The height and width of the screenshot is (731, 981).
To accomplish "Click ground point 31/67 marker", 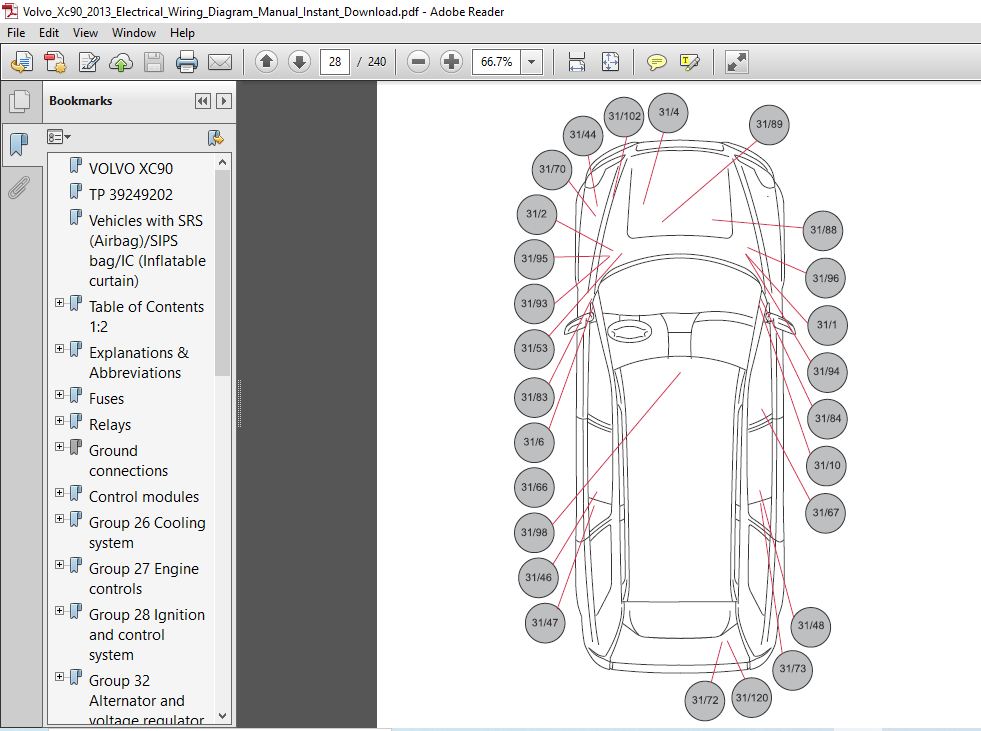I will point(825,513).
